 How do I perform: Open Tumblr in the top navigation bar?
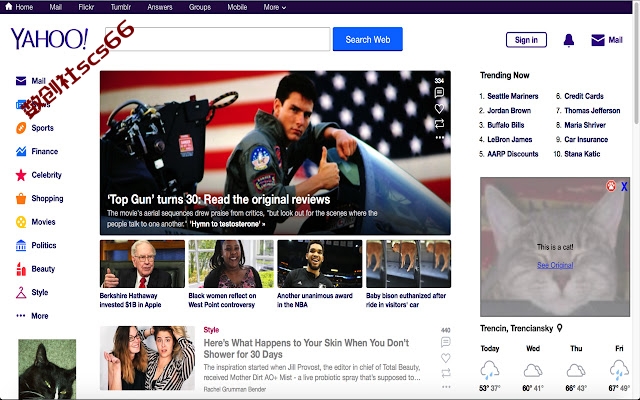[x=120, y=7]
